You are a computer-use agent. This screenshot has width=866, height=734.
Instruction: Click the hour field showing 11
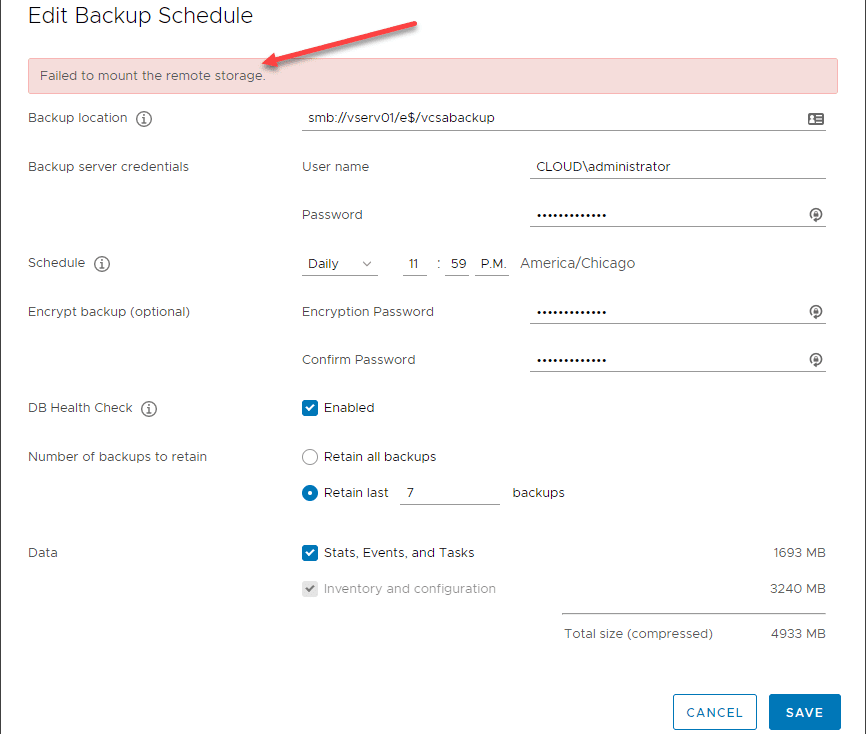(414, 264)
